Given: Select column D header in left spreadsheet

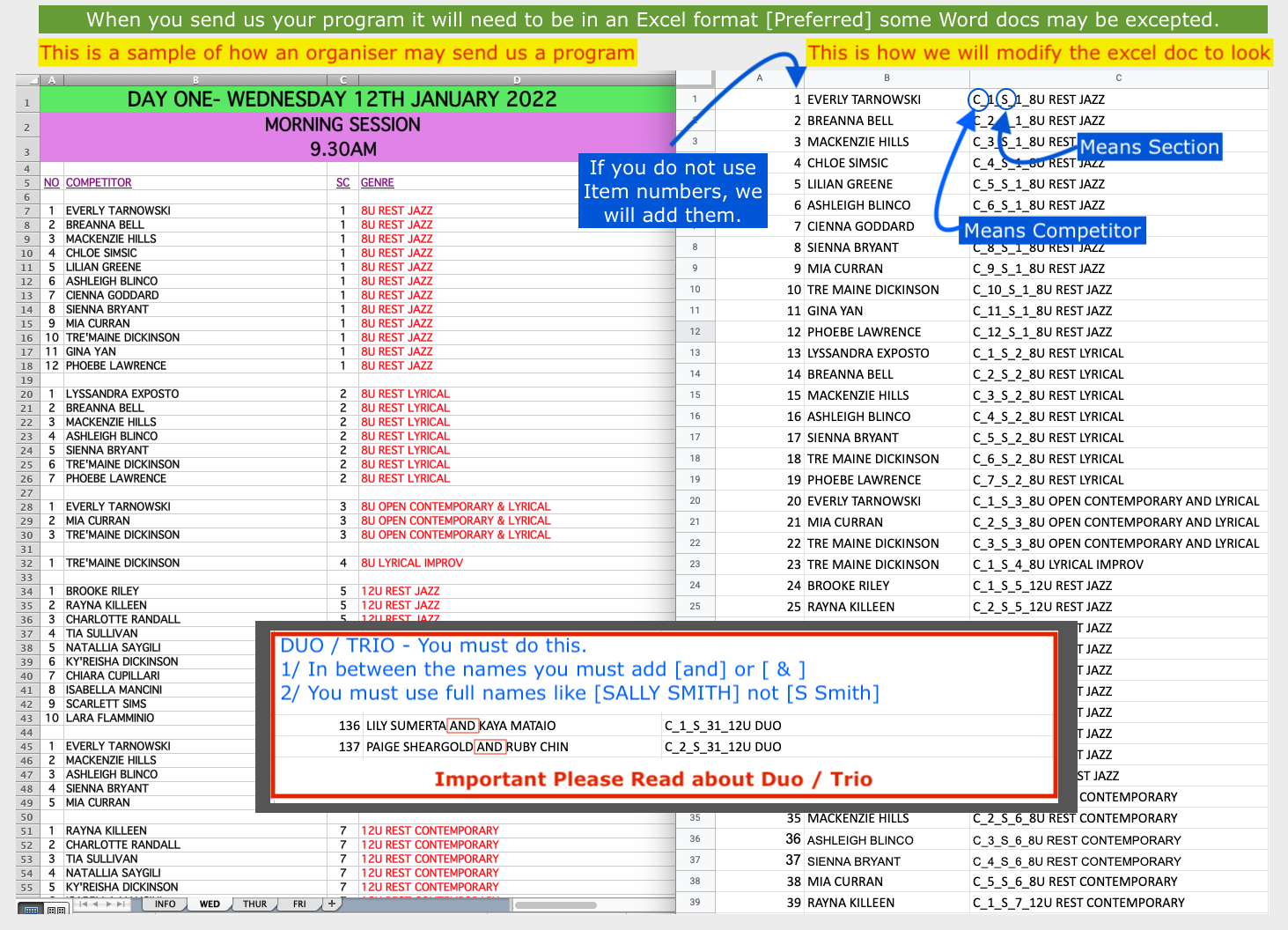Looking at the screenshot, I should pyautogui.click(x=517, y=80).
